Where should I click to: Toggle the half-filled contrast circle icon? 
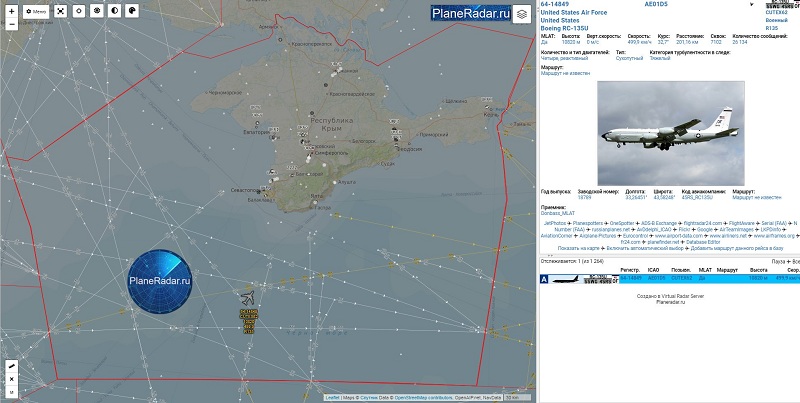tap(115, 11)
